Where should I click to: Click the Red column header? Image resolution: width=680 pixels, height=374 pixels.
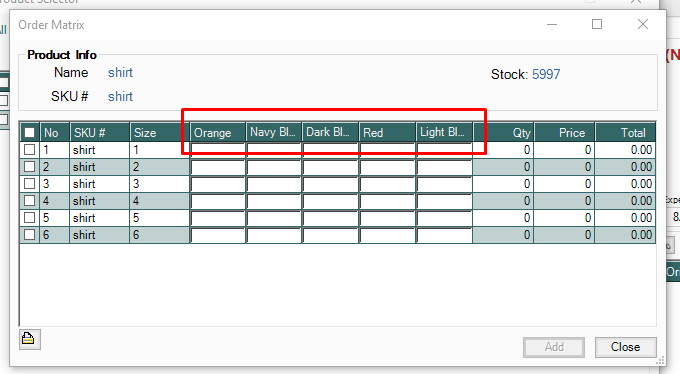click(x=387, y=132)
